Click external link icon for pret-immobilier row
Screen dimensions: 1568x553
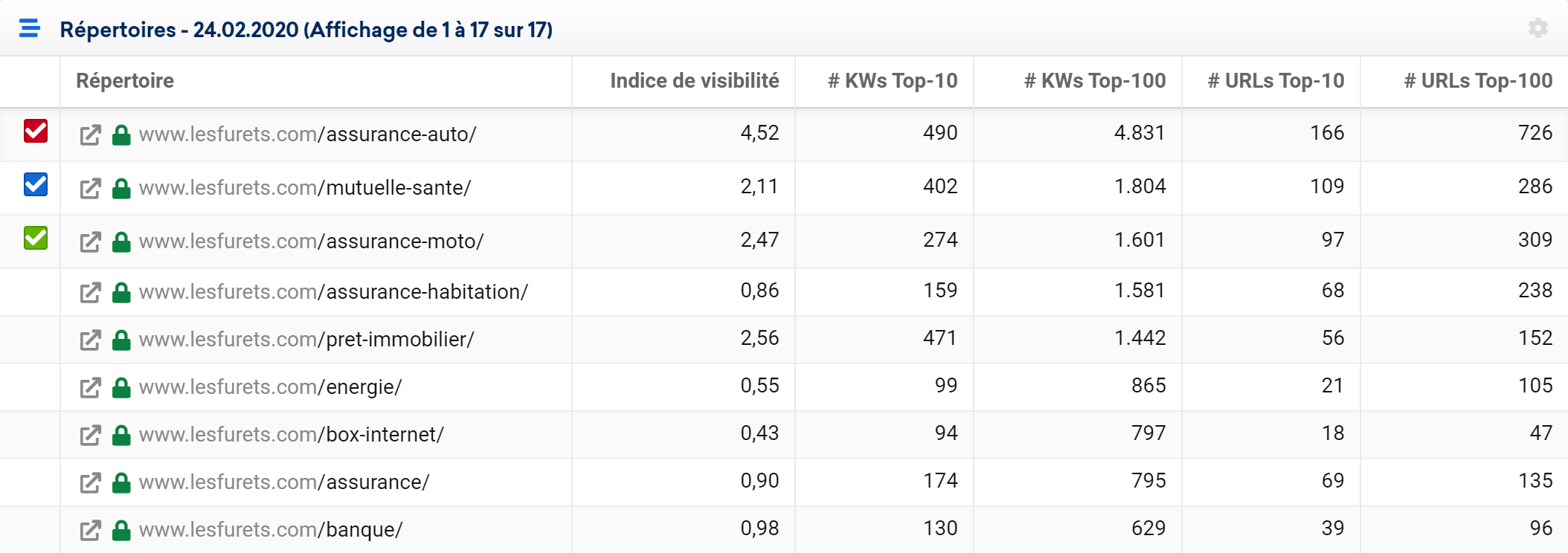click(90, 340)
